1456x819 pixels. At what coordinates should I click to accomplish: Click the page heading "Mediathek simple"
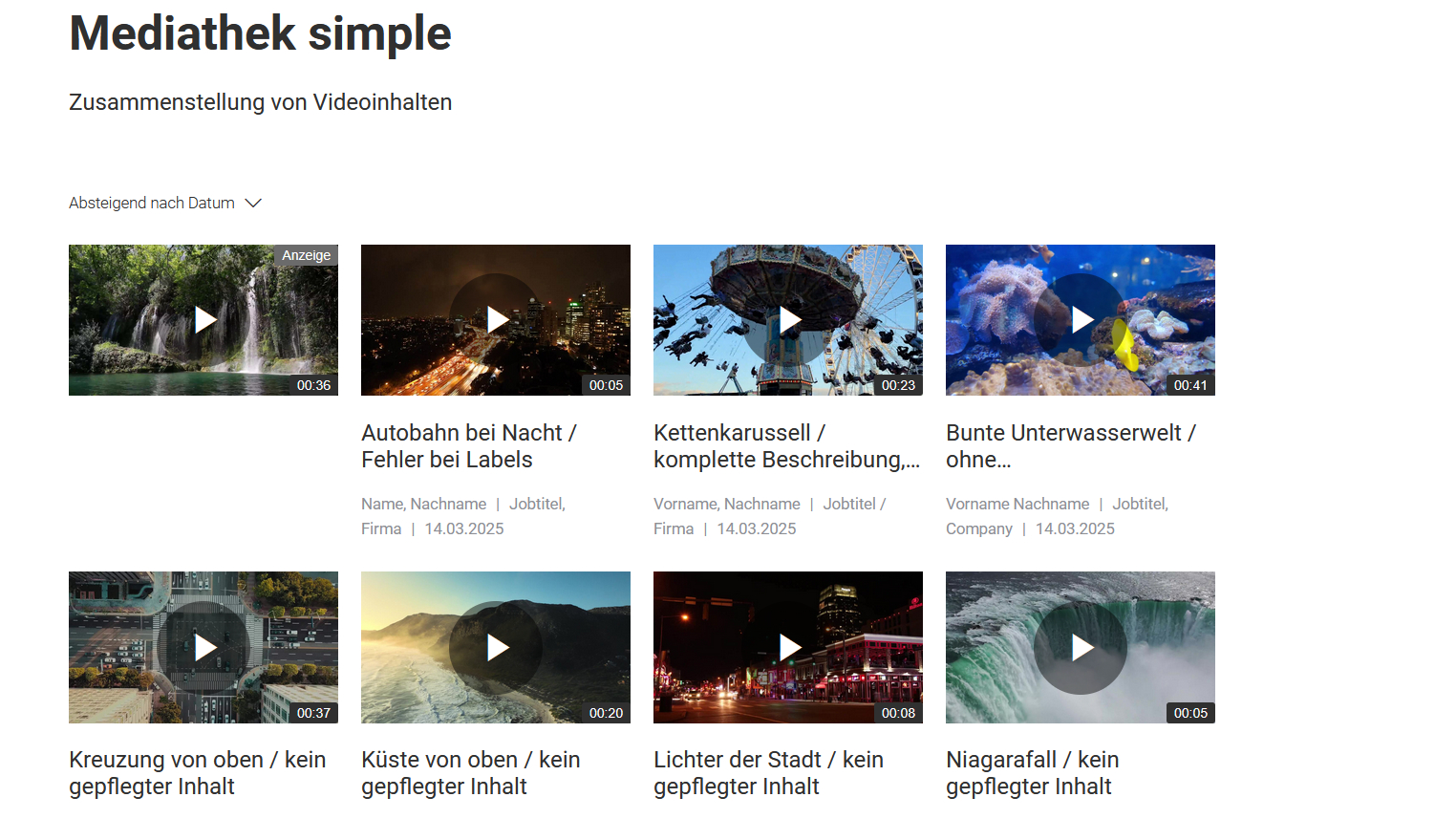(x=260, y=33)
